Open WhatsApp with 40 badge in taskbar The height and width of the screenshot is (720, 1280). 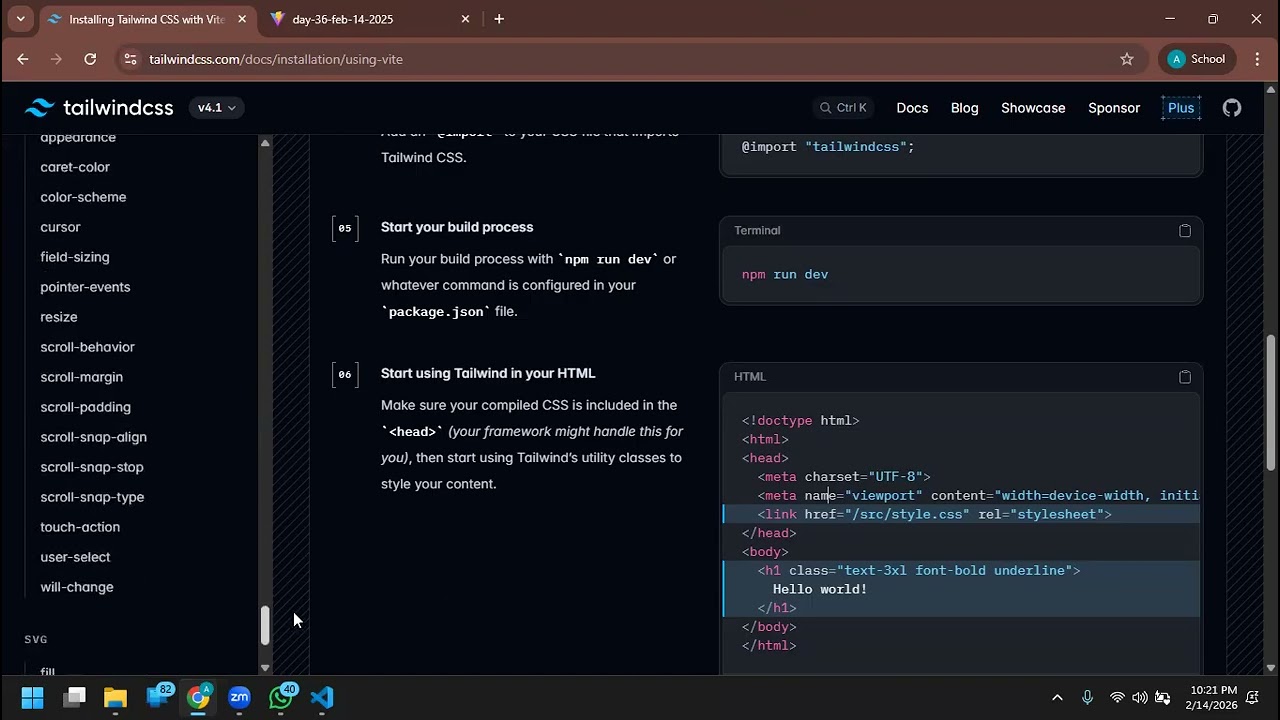click(x=281, y=698)
